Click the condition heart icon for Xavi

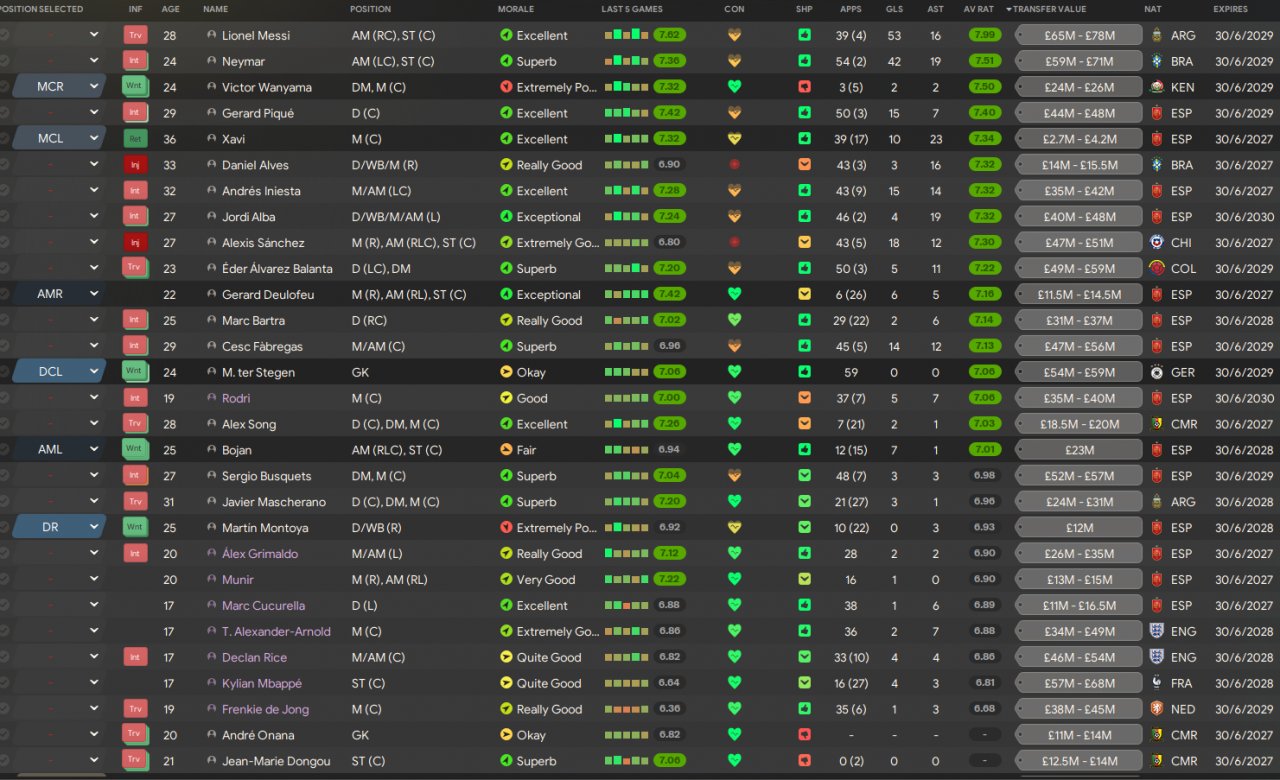[735, 139]
